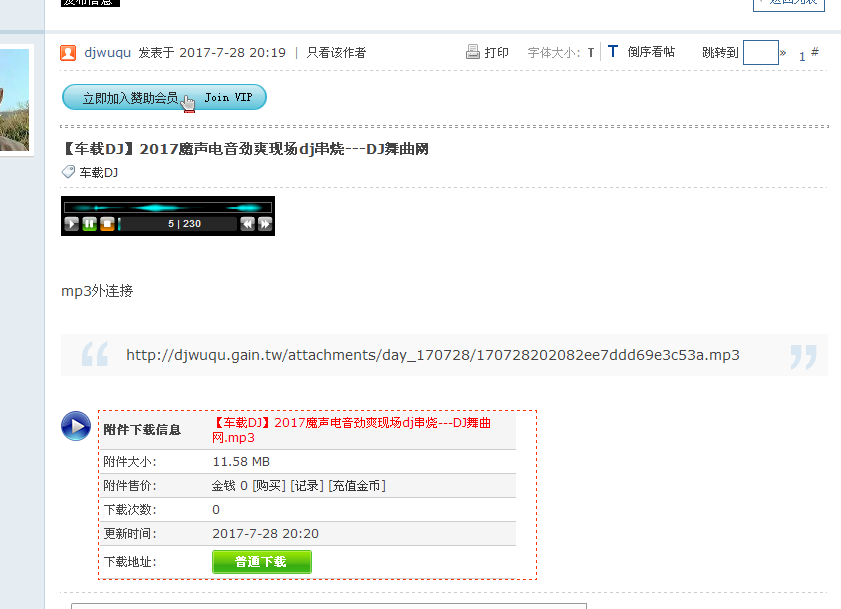Click the tag icon before 车载DJ
841x609 pixels.
point(68,172)
